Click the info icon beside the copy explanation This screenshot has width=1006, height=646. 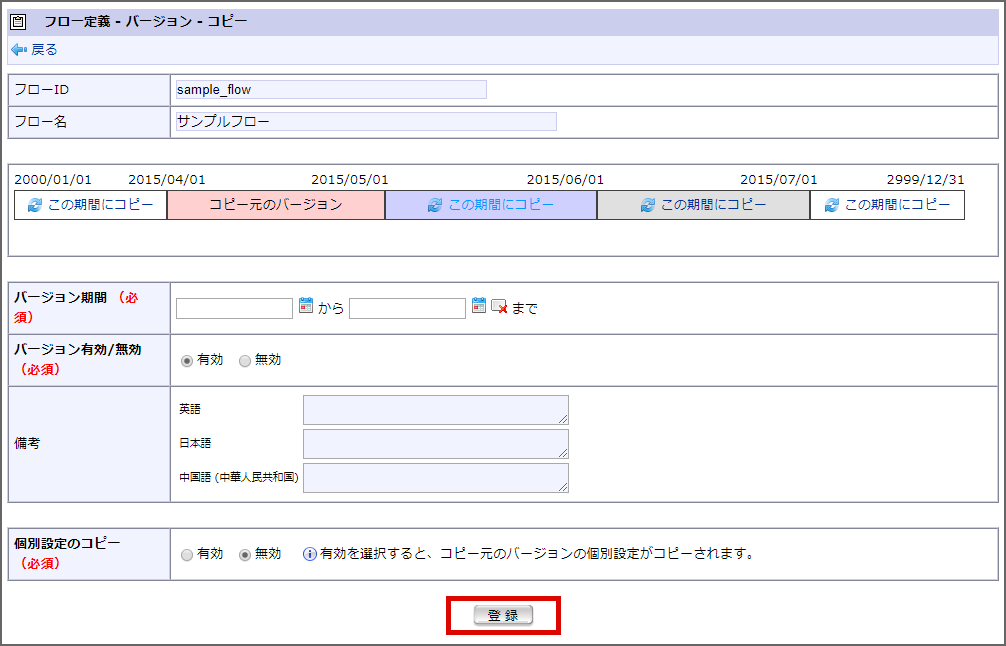click(309, 554)
